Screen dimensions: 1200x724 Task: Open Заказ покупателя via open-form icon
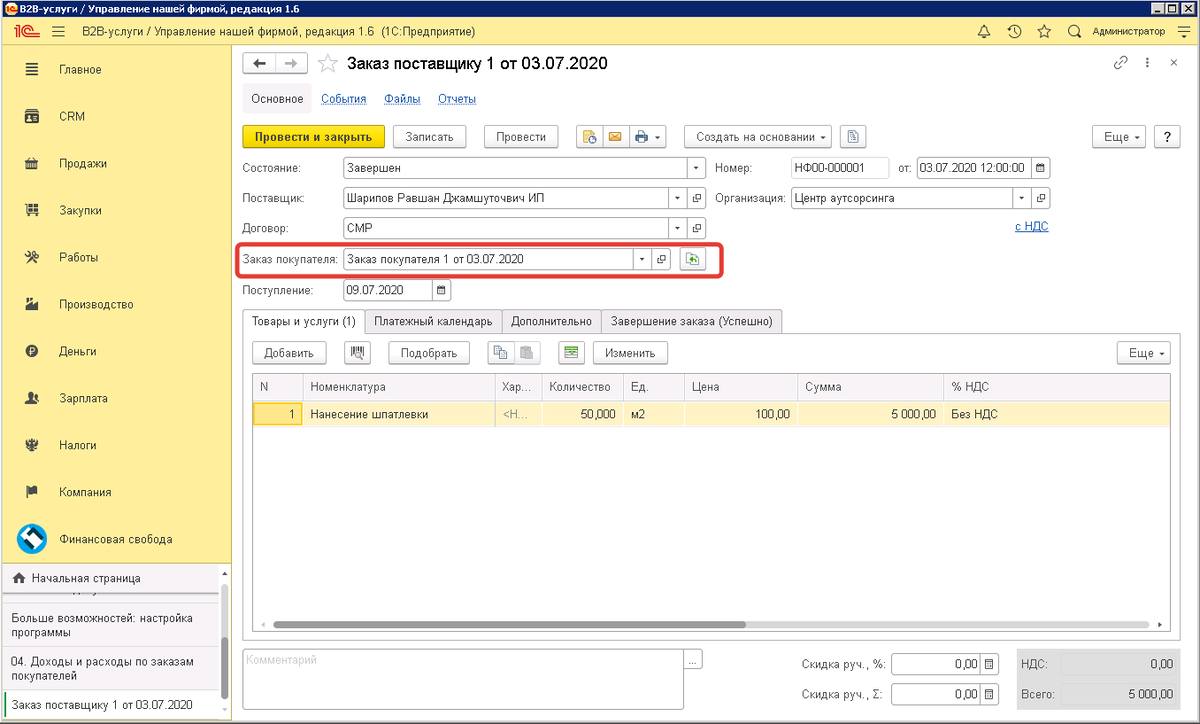click(661, 259)
